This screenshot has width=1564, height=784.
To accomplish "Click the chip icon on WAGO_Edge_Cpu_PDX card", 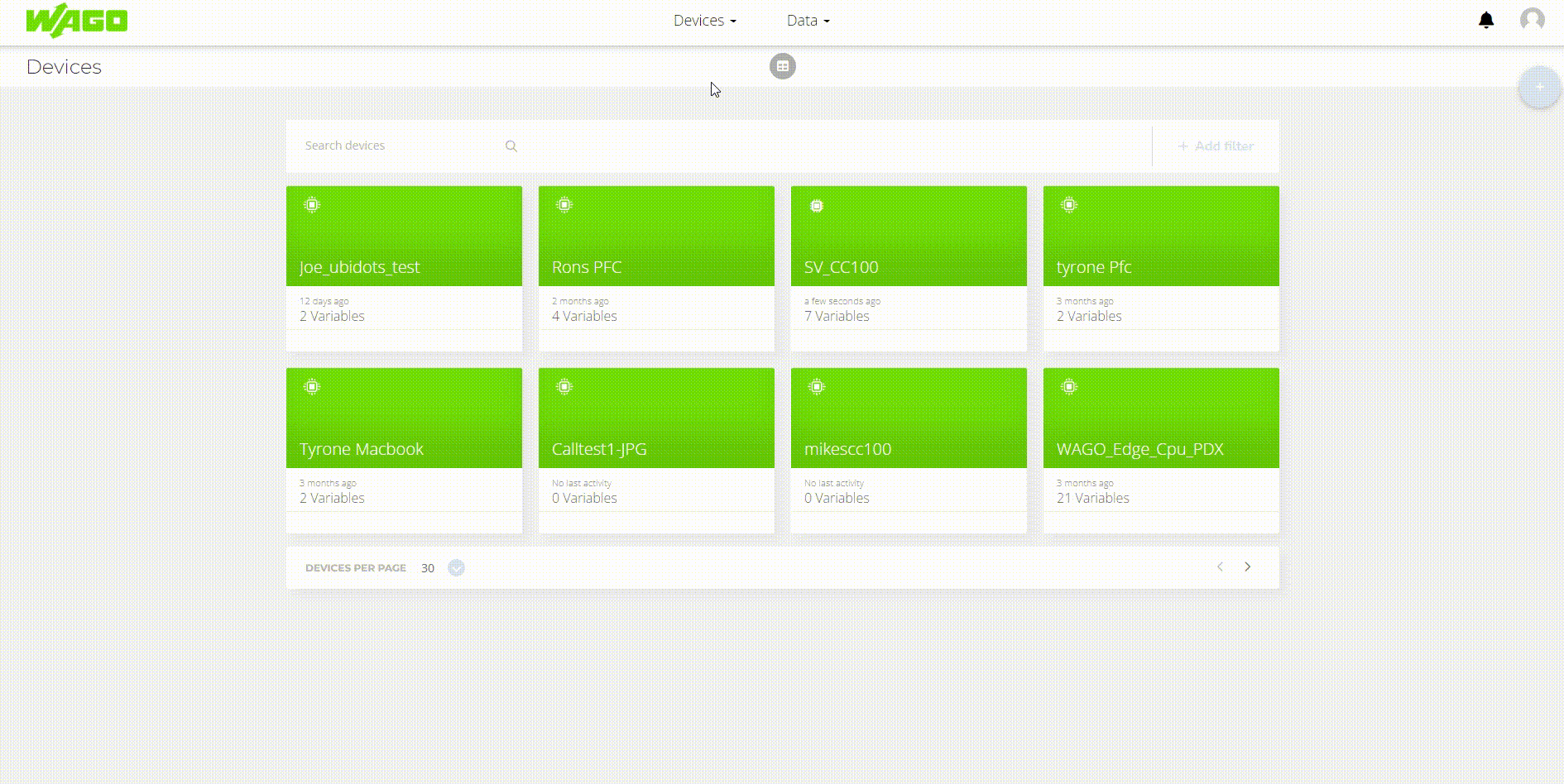I will click(1069, 386).
